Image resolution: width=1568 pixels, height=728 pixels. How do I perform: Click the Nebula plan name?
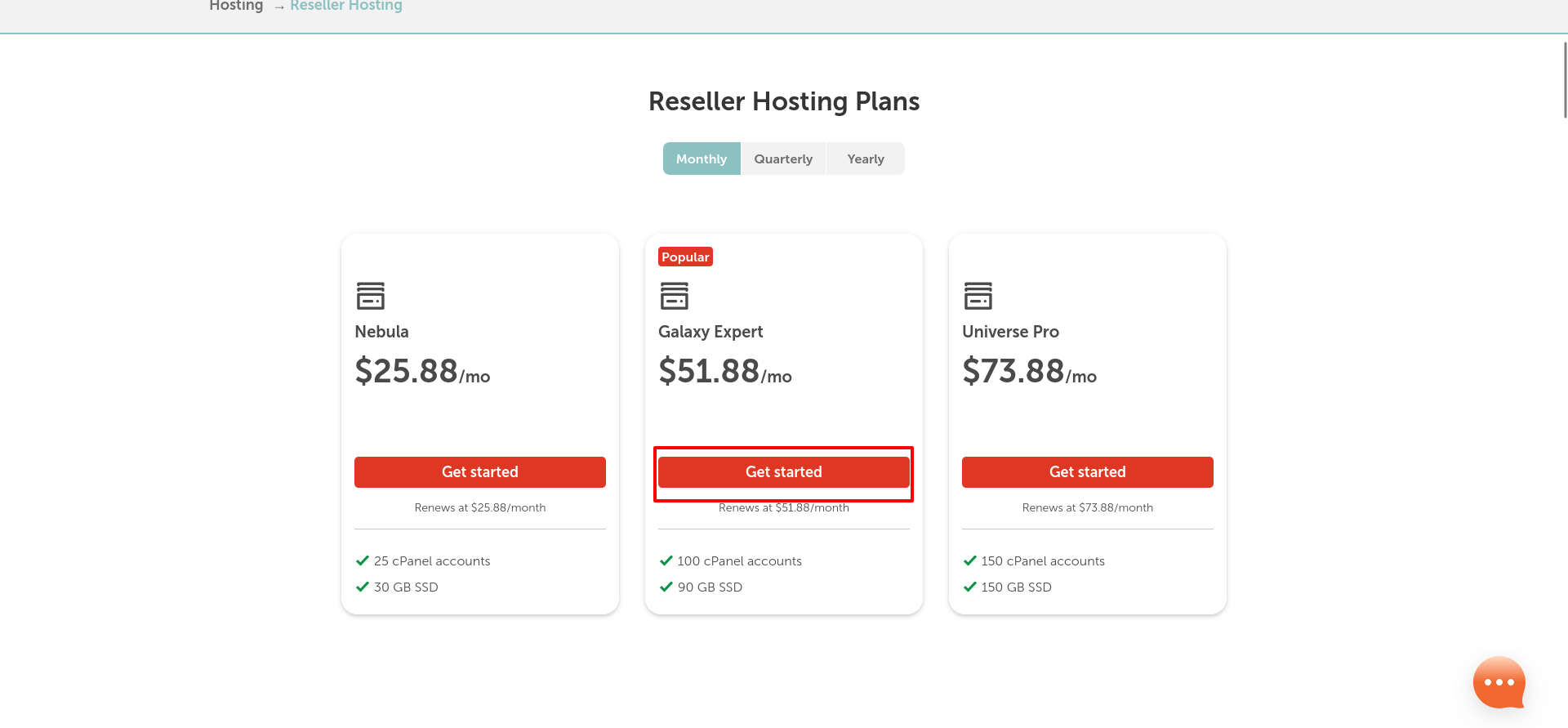point(381,332)
